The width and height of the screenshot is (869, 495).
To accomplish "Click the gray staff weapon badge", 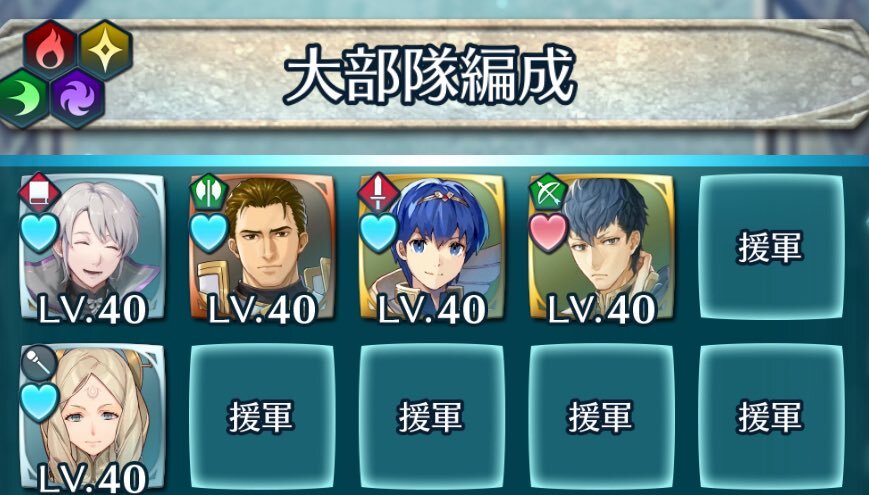I will click(x=39, y=363).
